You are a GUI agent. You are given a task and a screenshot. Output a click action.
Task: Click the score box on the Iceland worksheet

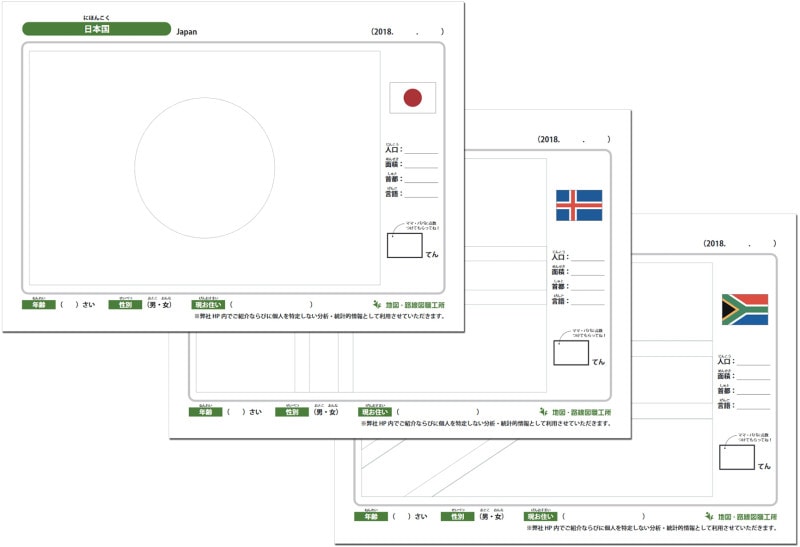[x=571, y=352]
